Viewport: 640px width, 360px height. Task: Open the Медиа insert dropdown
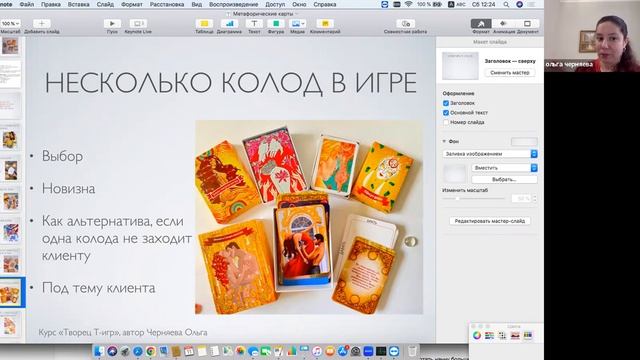(x=297, y=24)
